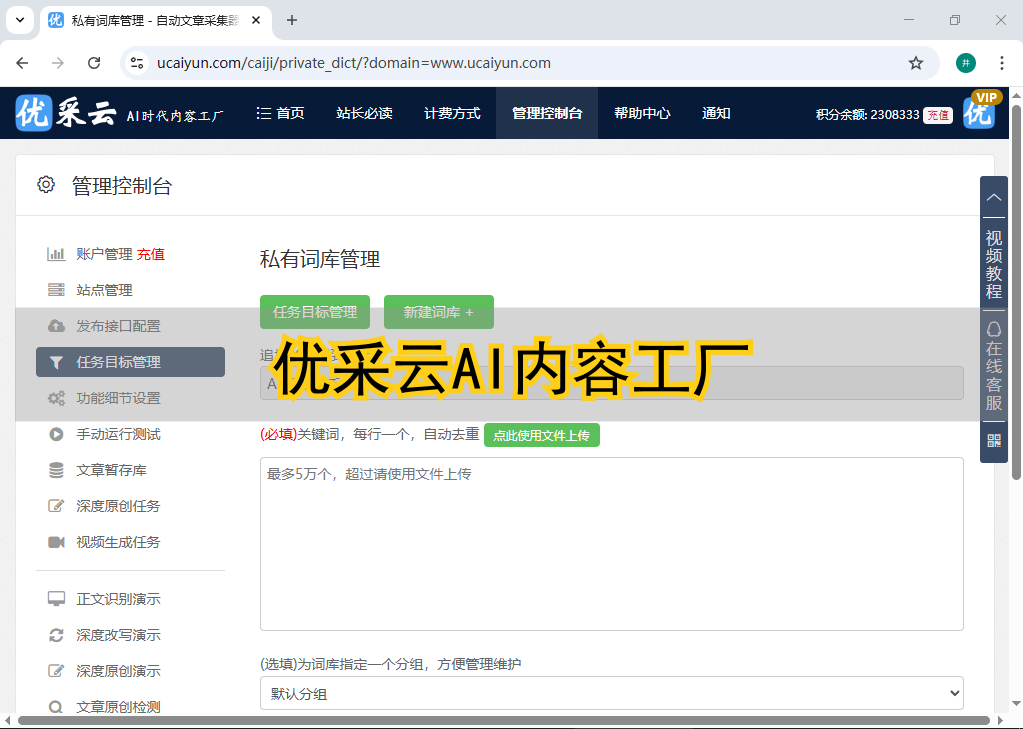The width and height of the screenshot is (1023, 729).
Task: Bookmark the page with the star icon
Action: [x=916, y=62]
